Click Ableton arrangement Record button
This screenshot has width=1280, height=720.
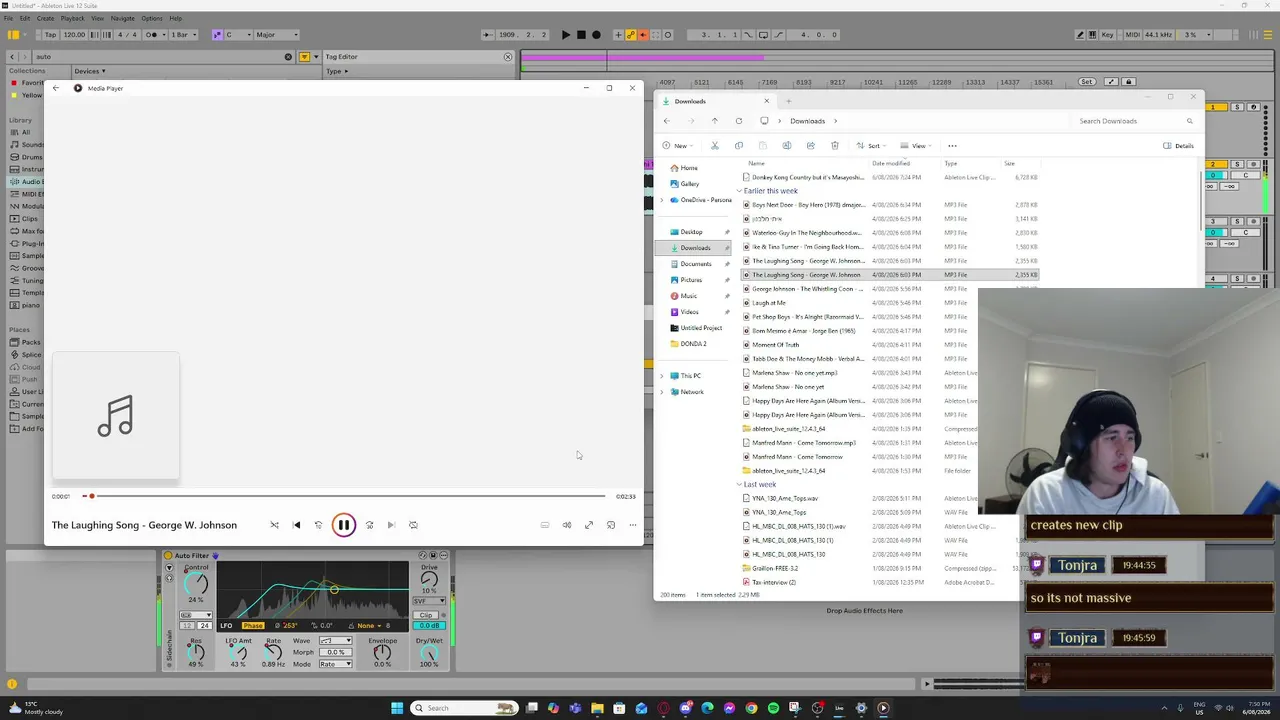(597, 35)
